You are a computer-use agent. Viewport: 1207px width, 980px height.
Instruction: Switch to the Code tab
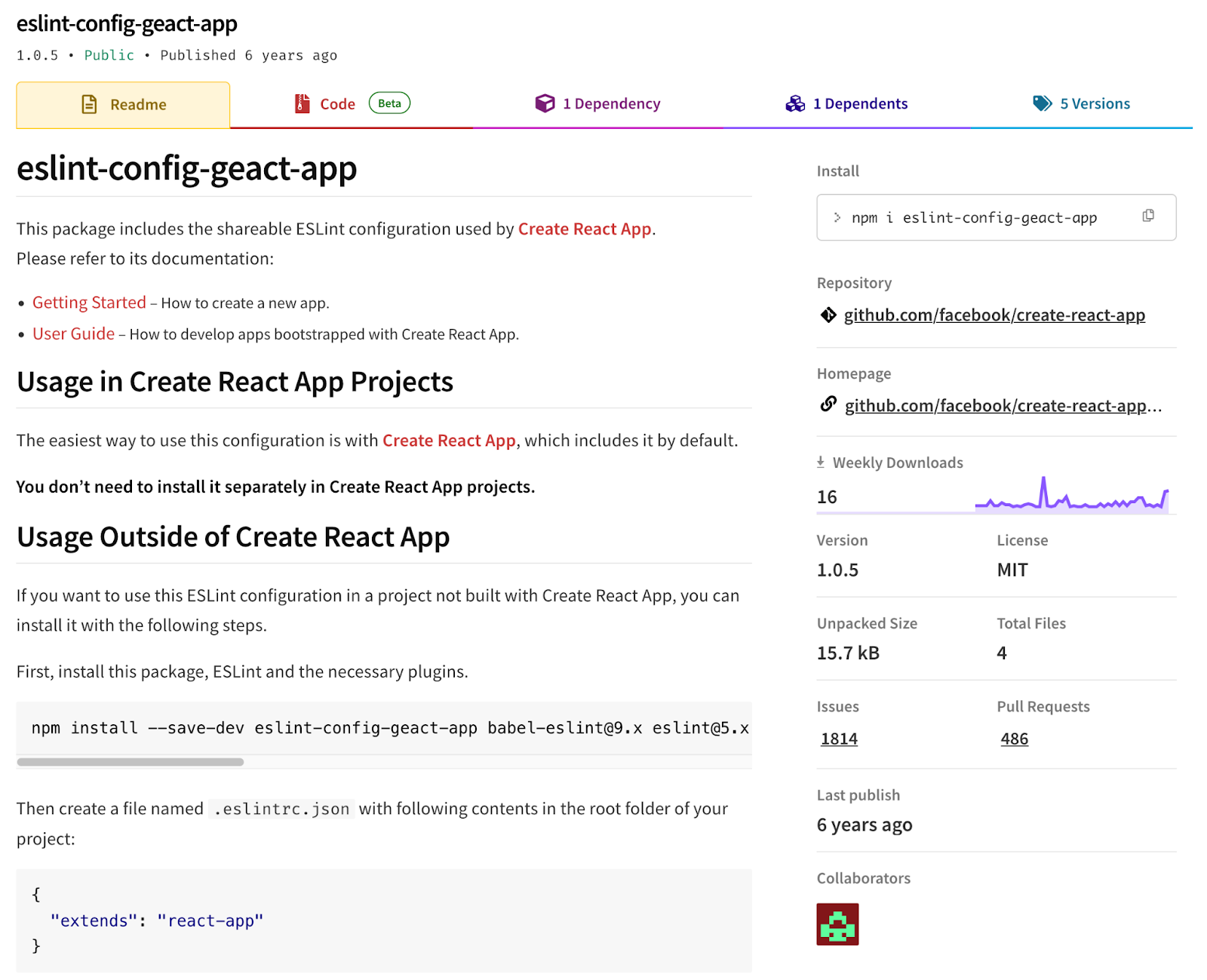(x=352, y=104)
